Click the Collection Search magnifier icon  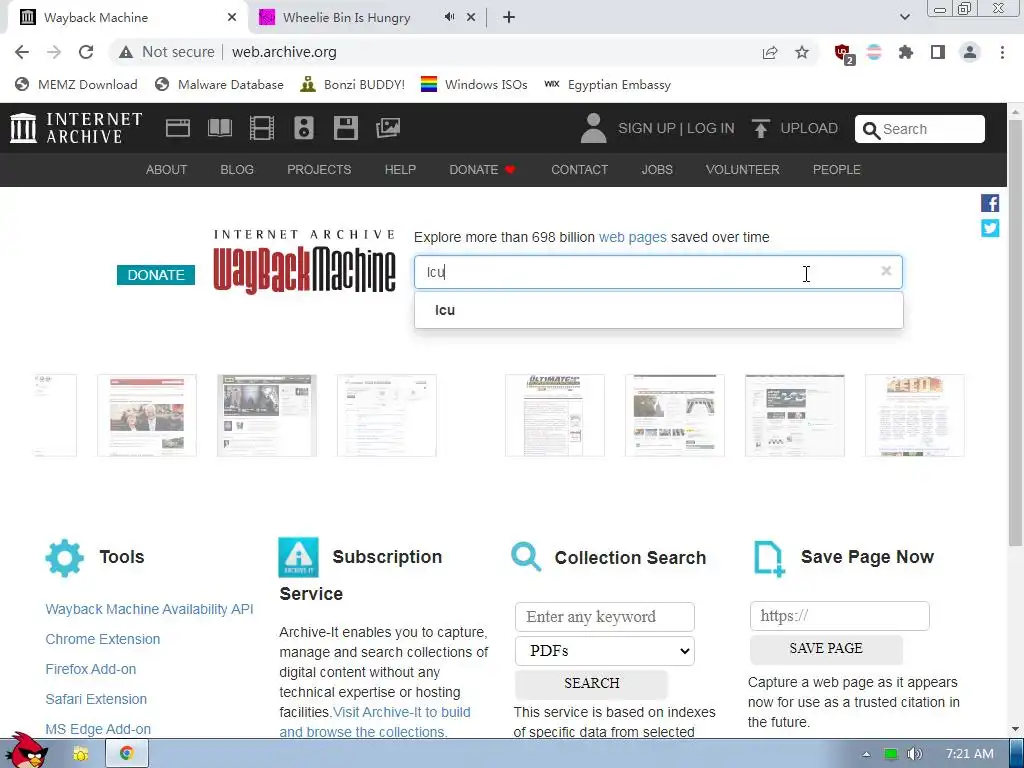point(526,557)
